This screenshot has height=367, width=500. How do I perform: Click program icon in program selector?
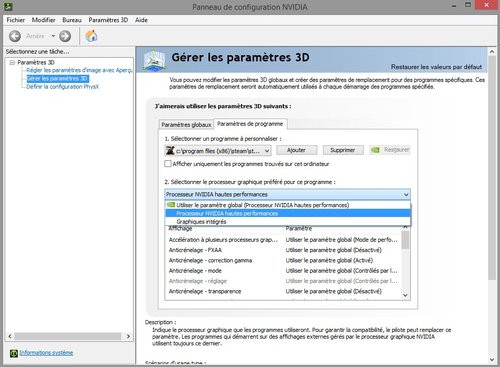pyautogui.click(x=170, y=151)
